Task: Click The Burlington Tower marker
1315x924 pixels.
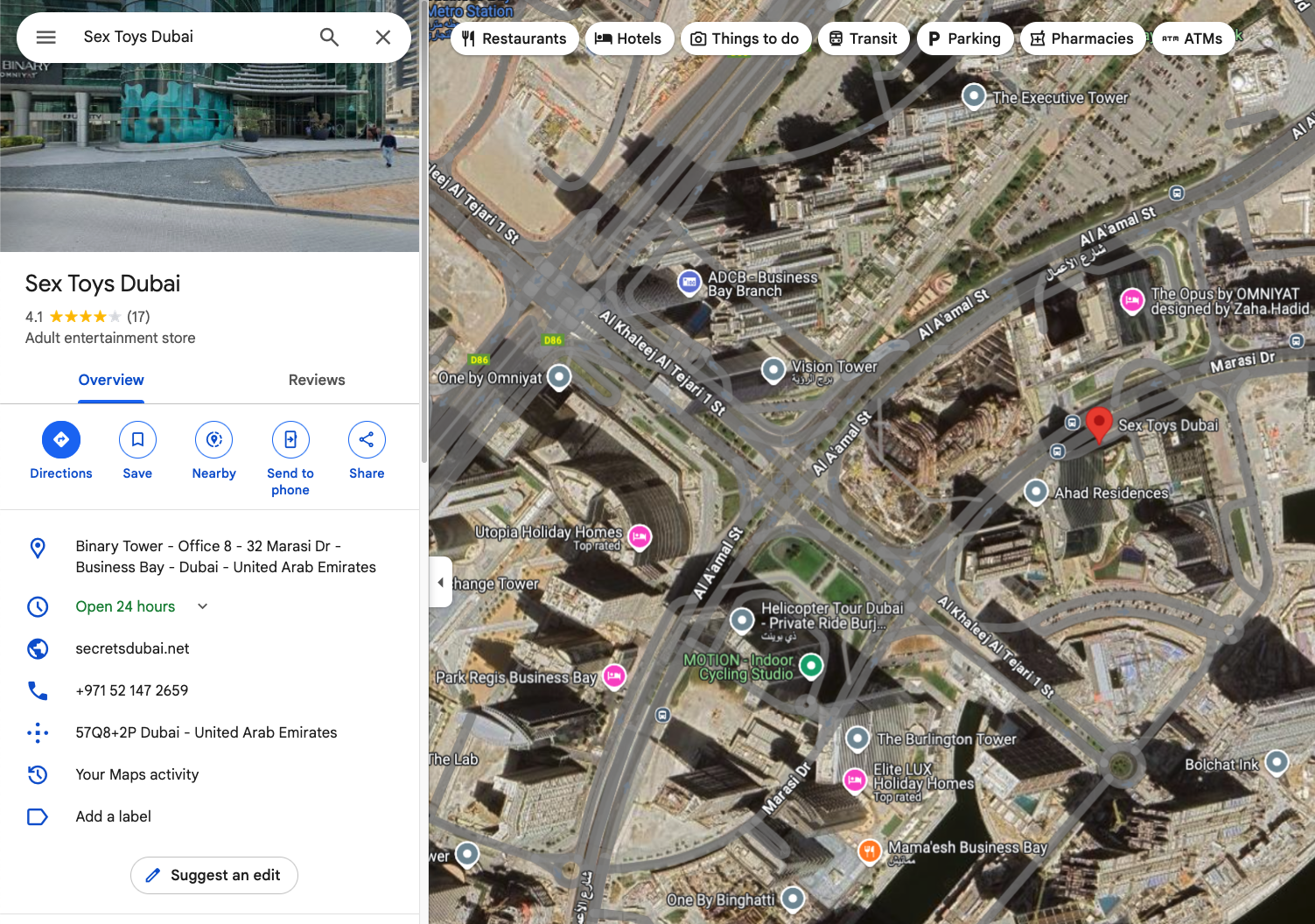Action: click(x=857, y=739)
